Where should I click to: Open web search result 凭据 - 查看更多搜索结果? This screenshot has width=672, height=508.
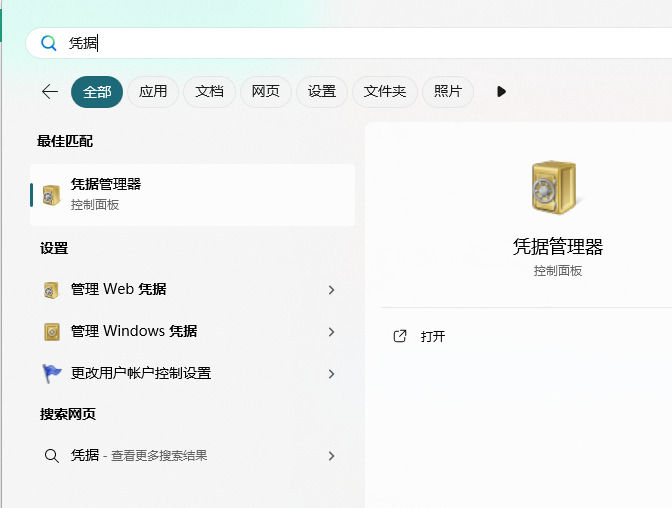[x=192, y=456]
